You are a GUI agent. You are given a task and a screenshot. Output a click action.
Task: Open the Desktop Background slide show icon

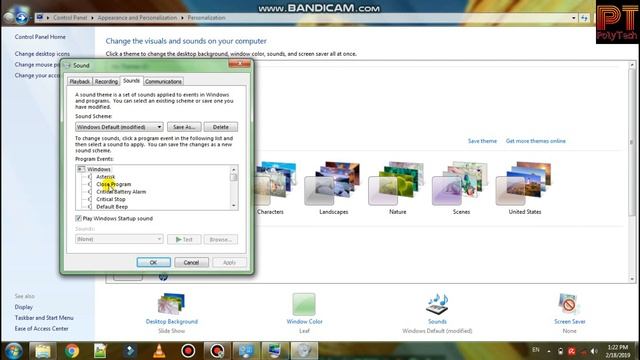(x=171, y=304)
